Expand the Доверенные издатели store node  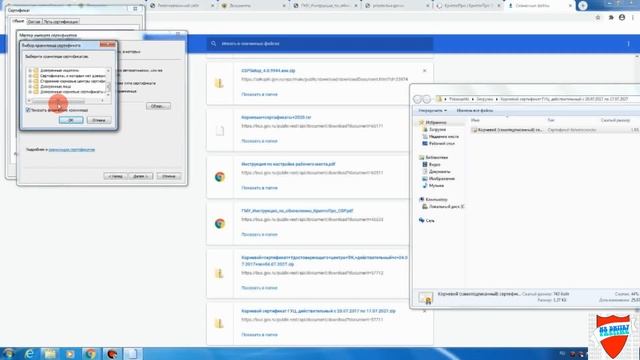tap(30, 71)
